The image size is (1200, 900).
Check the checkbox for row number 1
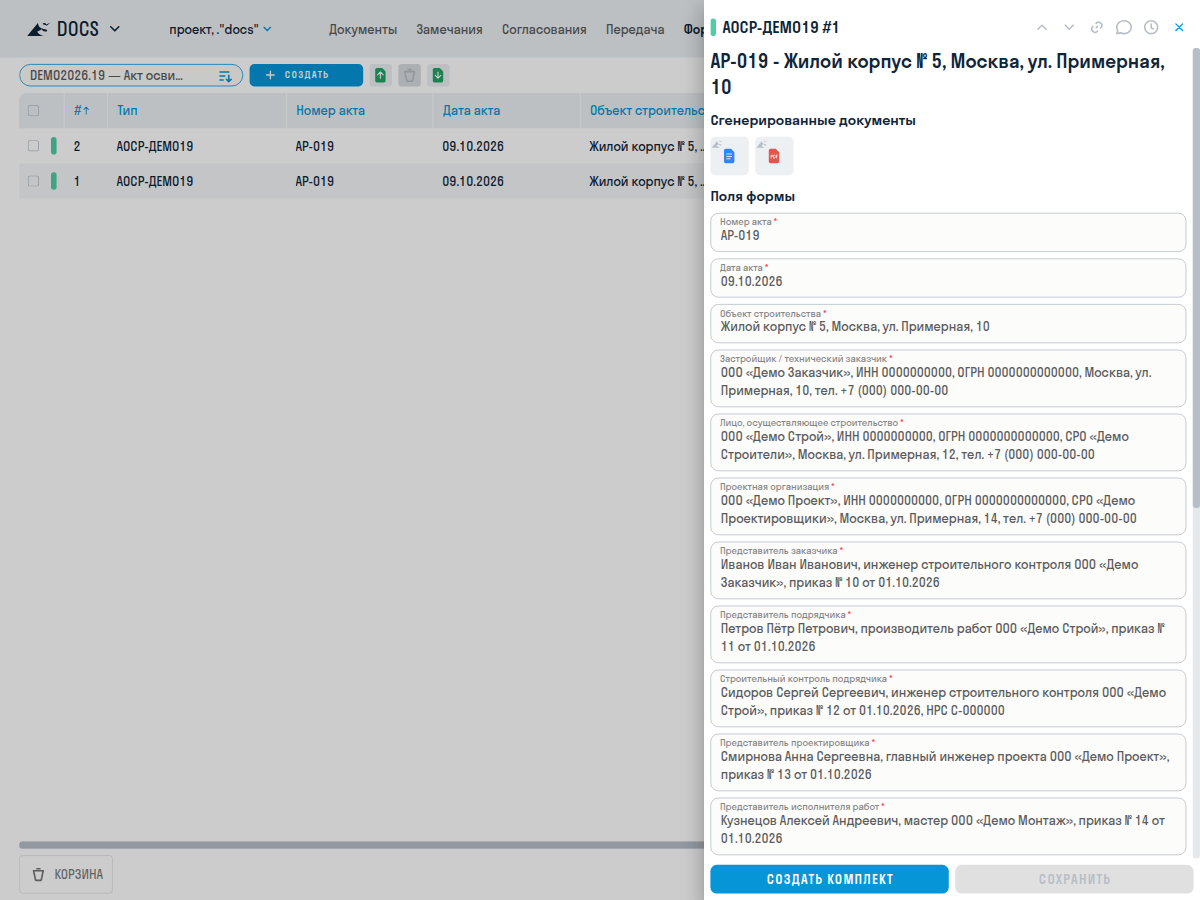(x=34, y=181)
